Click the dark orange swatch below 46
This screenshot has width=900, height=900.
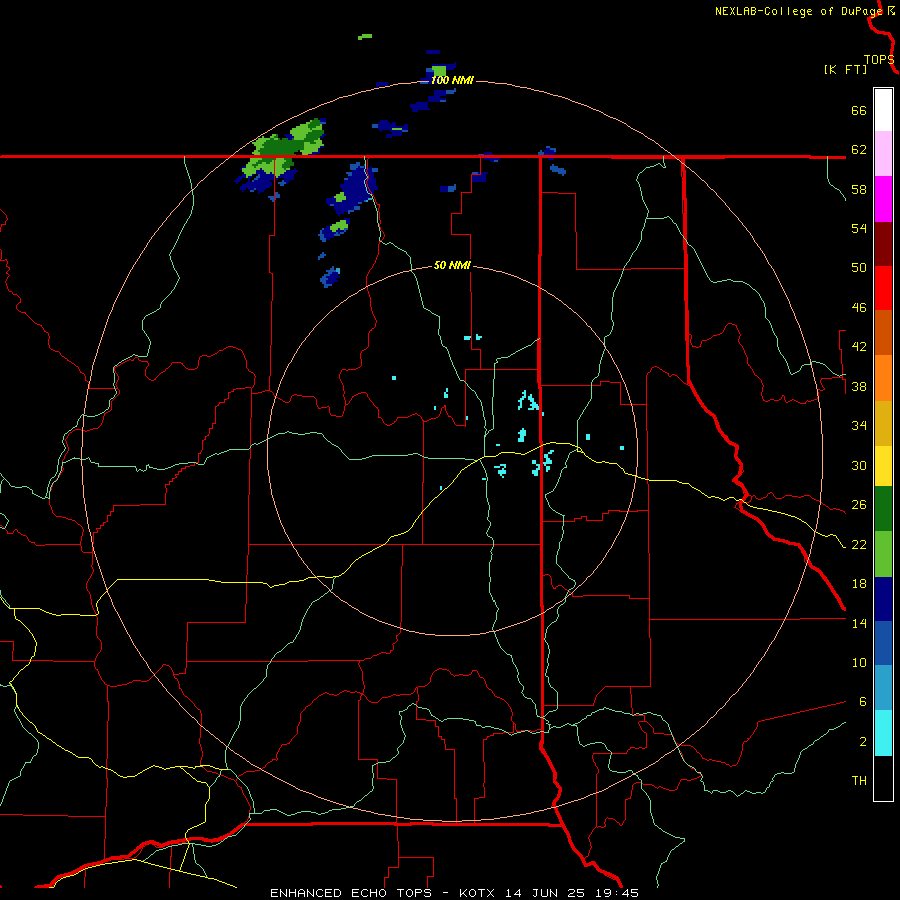(883, 333)
